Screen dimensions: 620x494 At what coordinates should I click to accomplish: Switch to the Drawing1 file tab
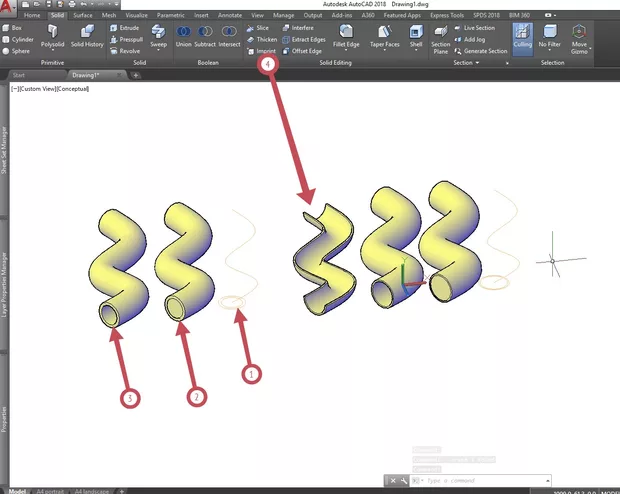point(86,75)
